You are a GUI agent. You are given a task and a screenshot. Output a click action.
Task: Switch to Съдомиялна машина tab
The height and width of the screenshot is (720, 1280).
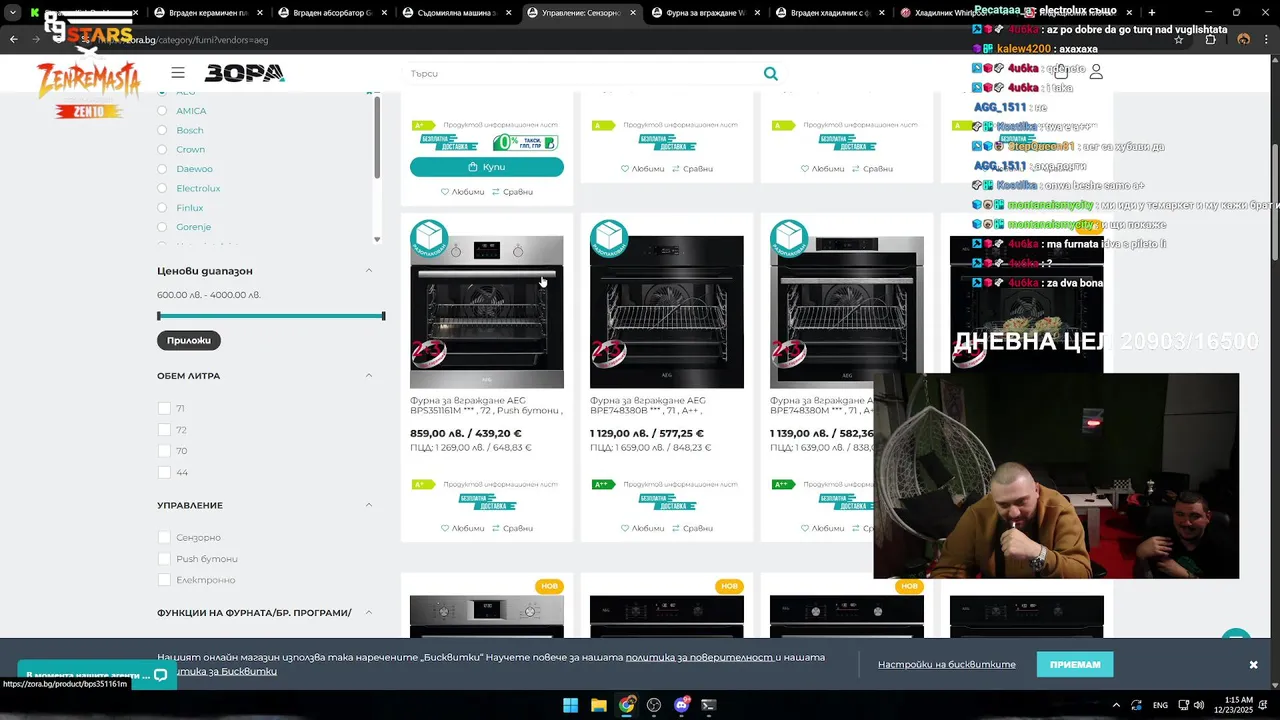click(x=455, y=13)
